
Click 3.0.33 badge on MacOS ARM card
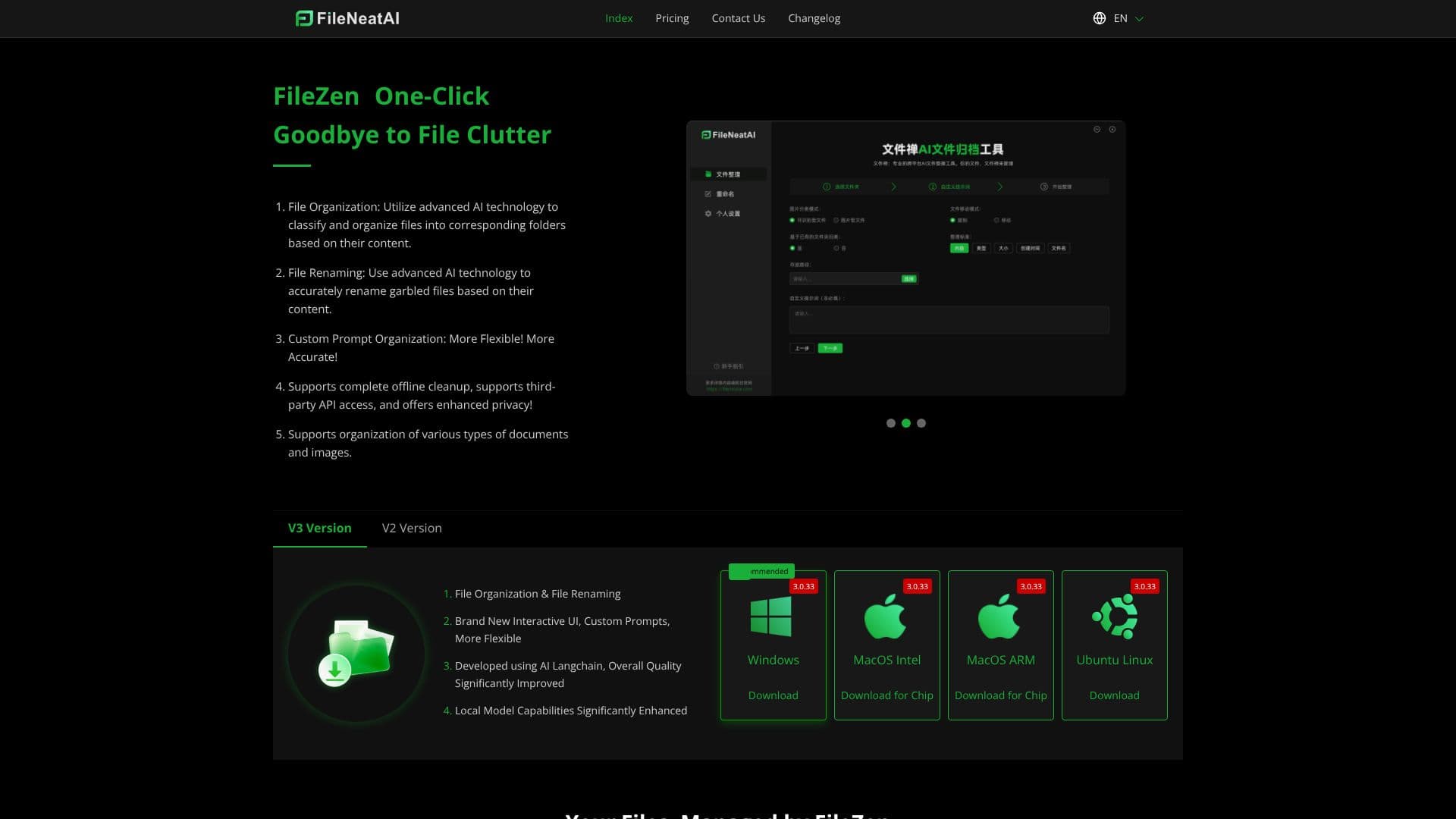[1031, 586]
